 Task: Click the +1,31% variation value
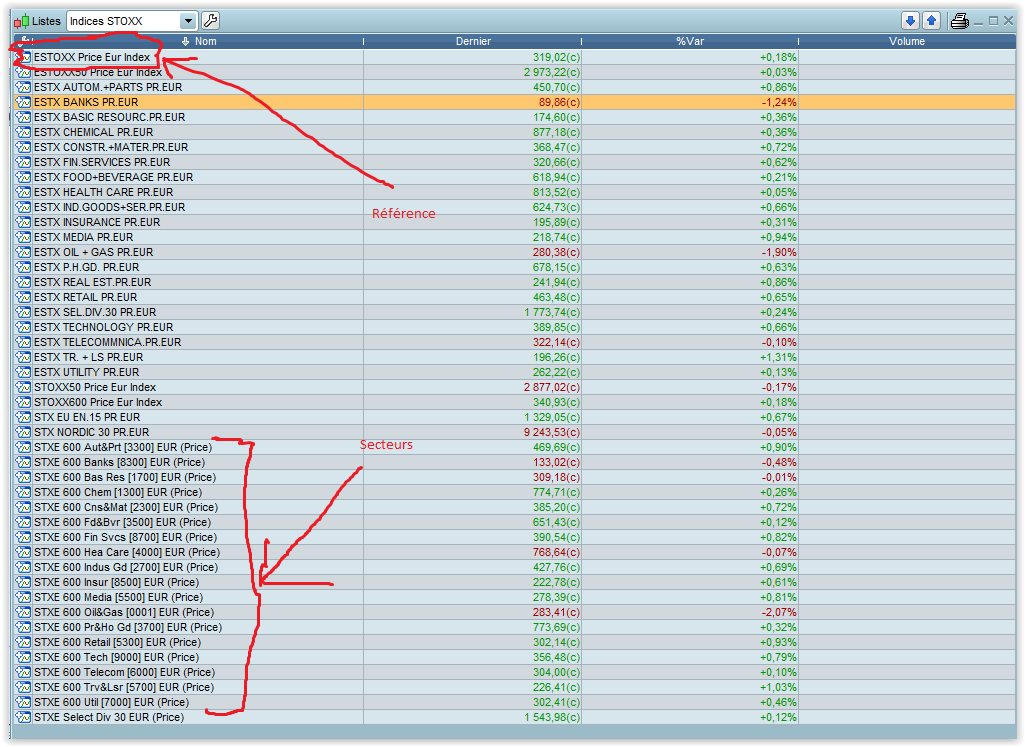click(779, 357)
